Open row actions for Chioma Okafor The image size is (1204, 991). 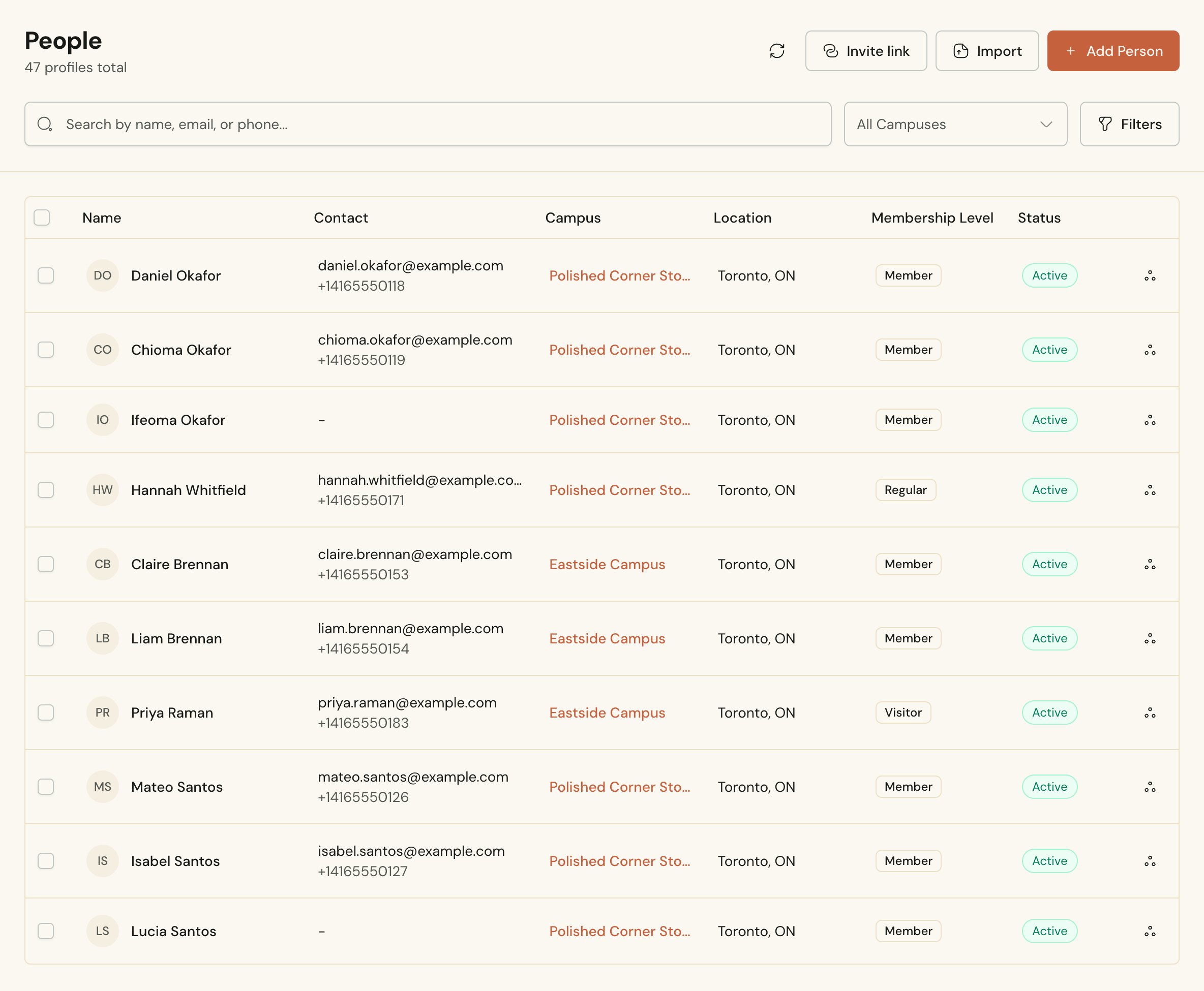[1150, 350]
